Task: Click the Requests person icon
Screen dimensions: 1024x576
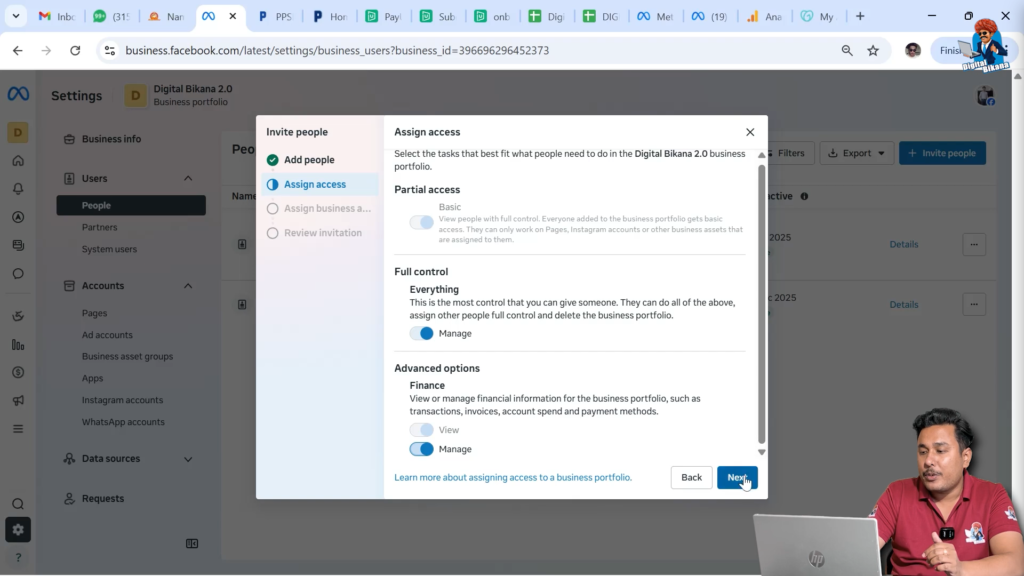Action: tap(68, 498)
